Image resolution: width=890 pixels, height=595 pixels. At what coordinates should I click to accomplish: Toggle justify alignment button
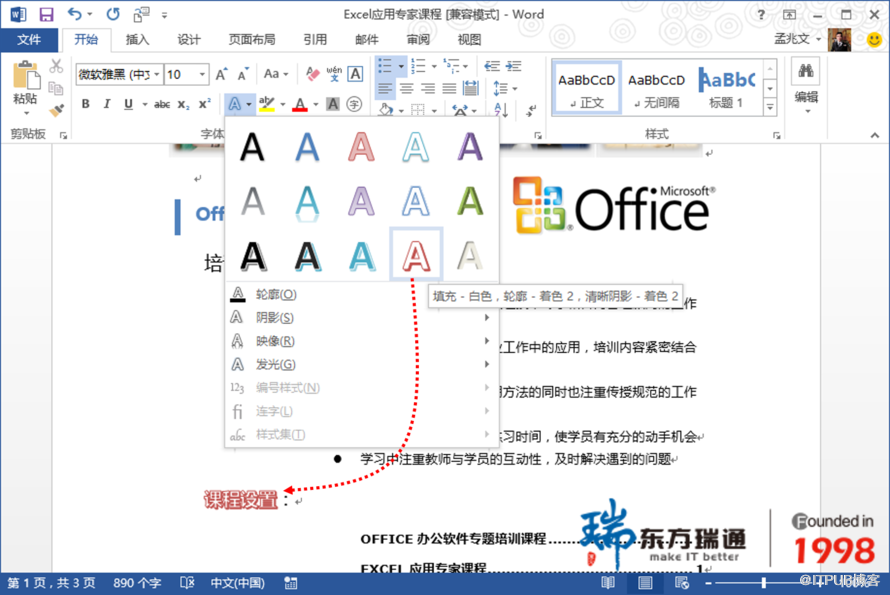pos(449,88)
